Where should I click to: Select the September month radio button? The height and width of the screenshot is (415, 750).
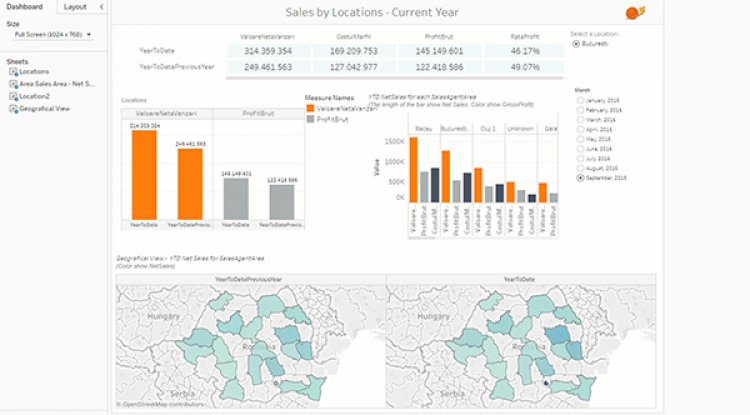pos(580,178)
